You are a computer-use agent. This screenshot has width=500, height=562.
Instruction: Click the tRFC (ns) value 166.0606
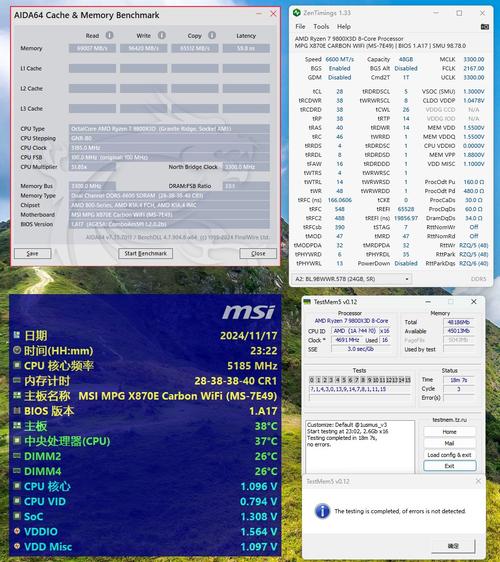coord(339,200)
